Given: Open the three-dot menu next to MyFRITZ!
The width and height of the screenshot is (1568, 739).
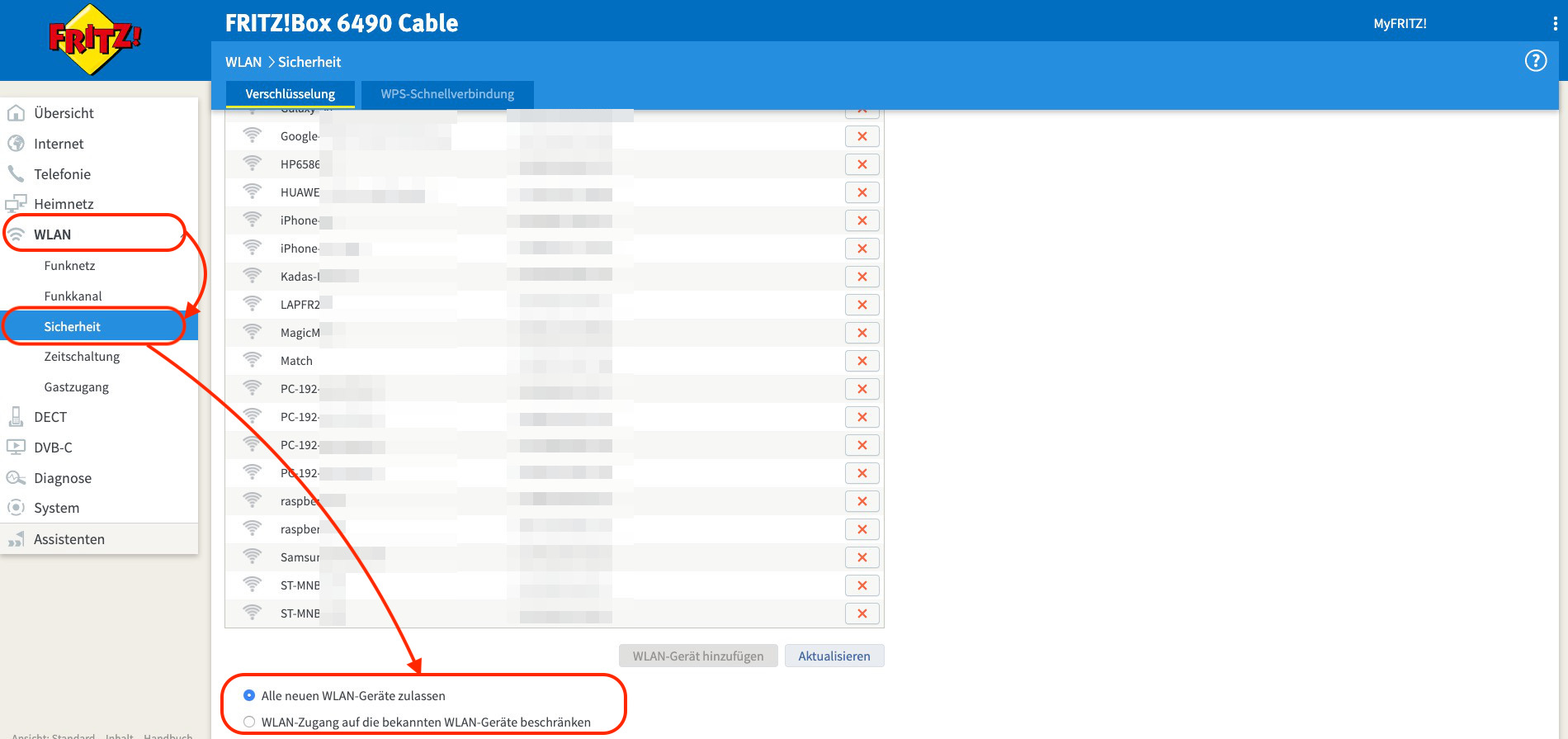Looking at the screenshot, I should [1555, 24].
